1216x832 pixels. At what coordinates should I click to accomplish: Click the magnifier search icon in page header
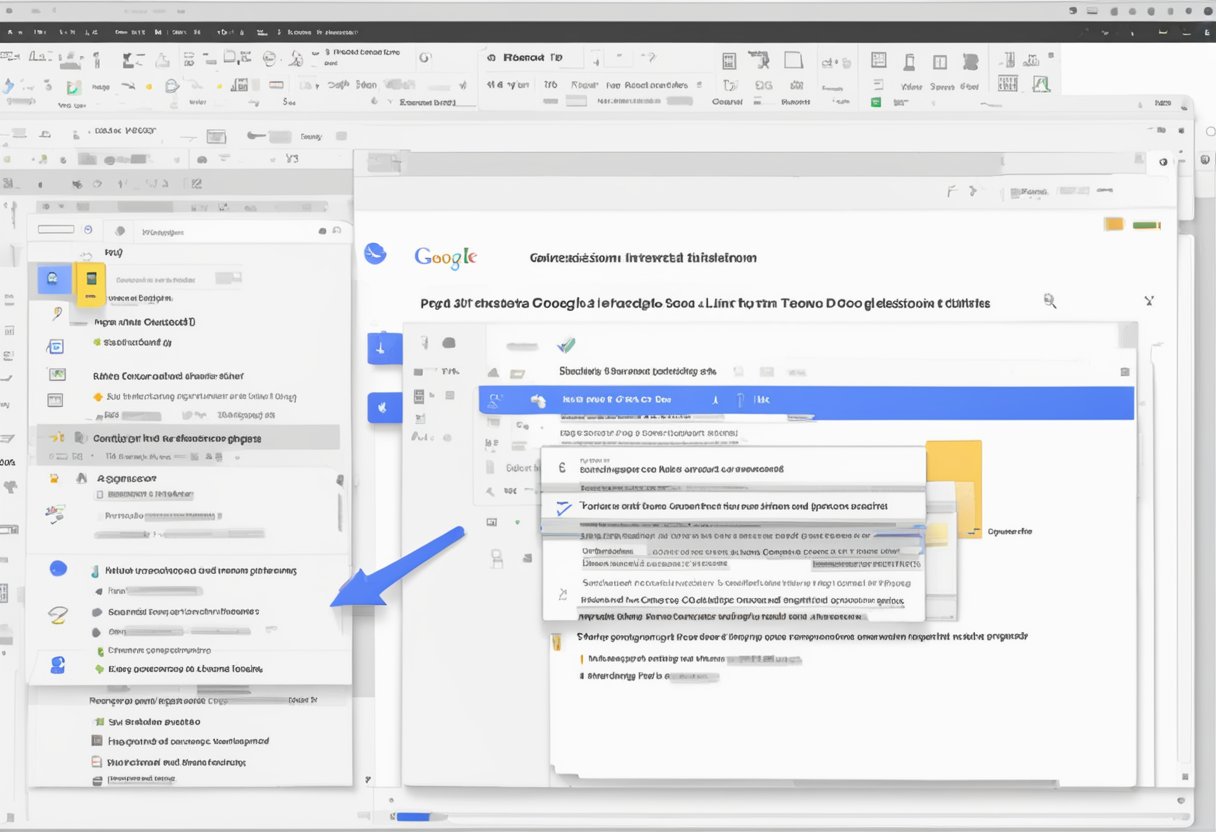(1050, 300)
